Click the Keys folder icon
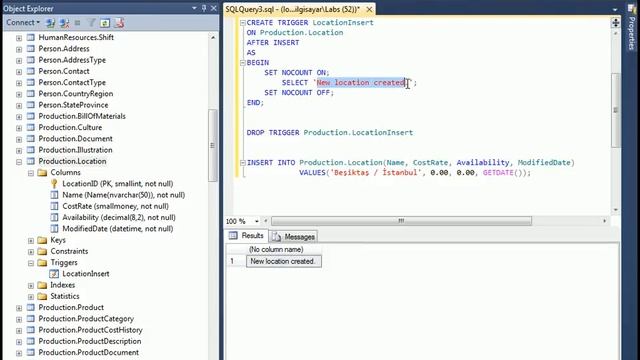 (x=42, y=240)
